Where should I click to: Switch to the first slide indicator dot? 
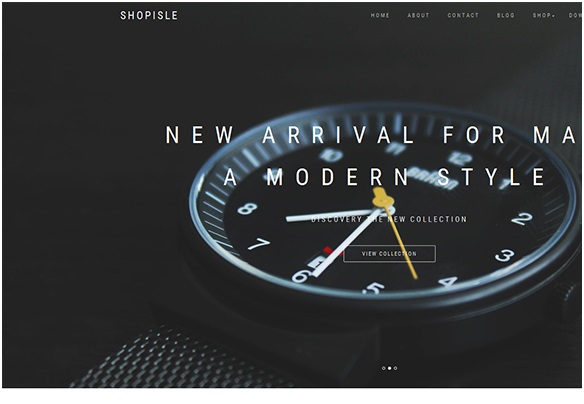point(383,368)
